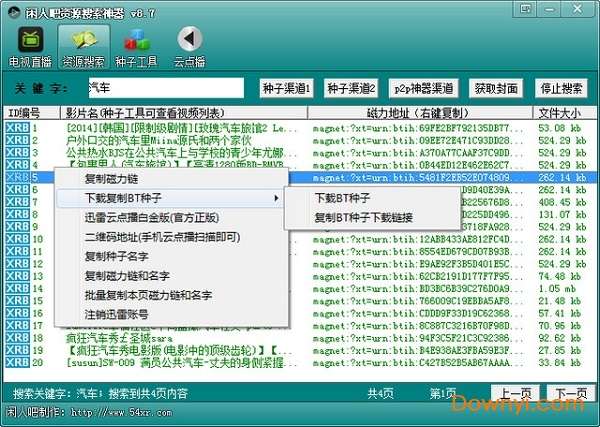Click magnet link starting 69FE2BF792135DB77
The image size is (600, 427).
point(418,128)
